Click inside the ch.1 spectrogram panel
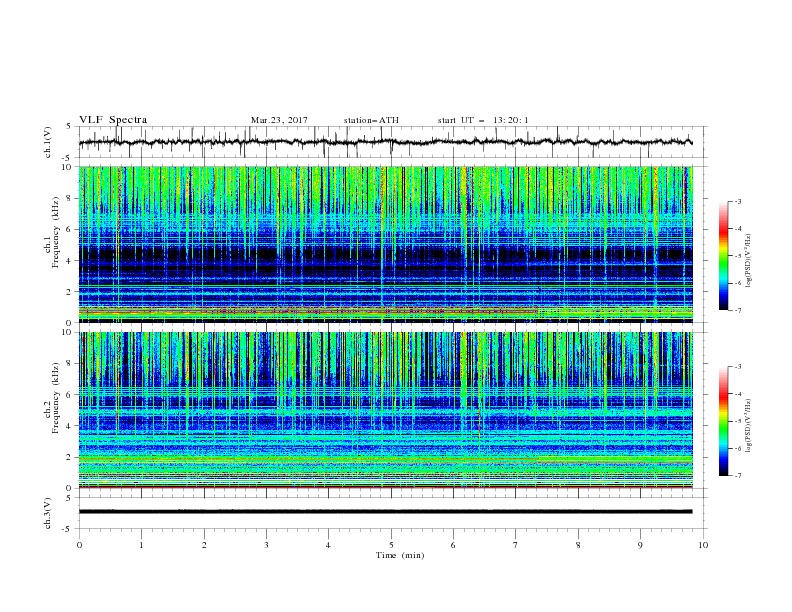 [x=386, y=244]
